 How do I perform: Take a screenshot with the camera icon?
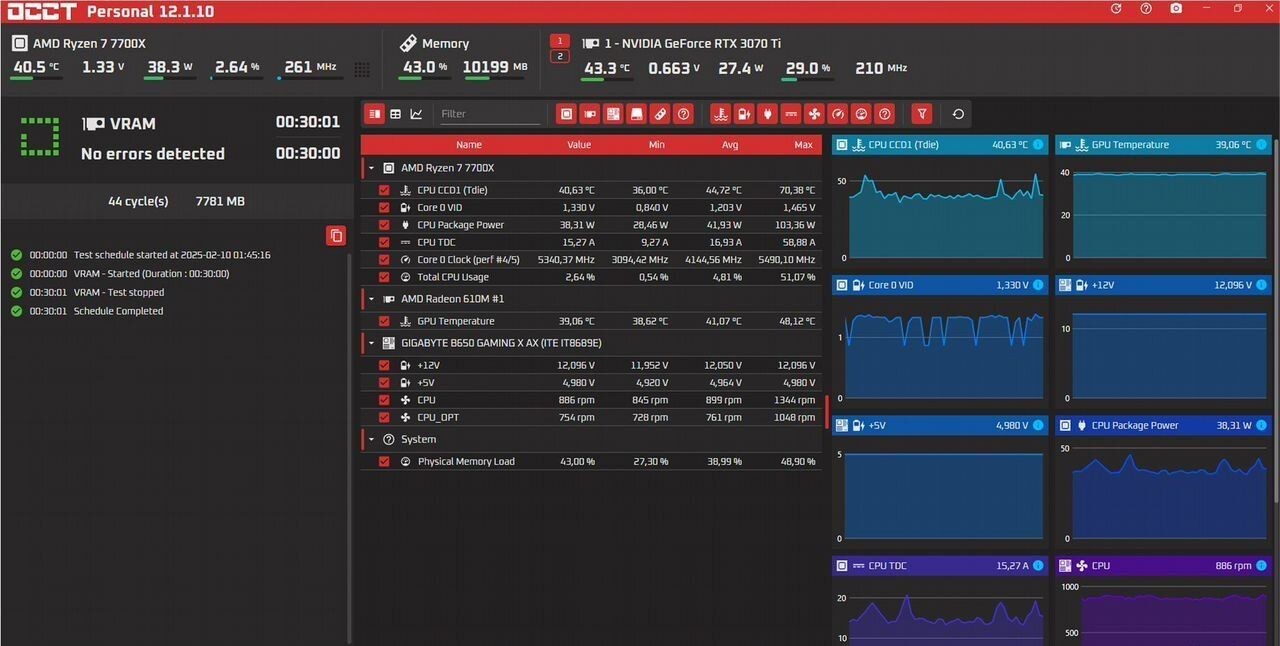coord(1176,9)
